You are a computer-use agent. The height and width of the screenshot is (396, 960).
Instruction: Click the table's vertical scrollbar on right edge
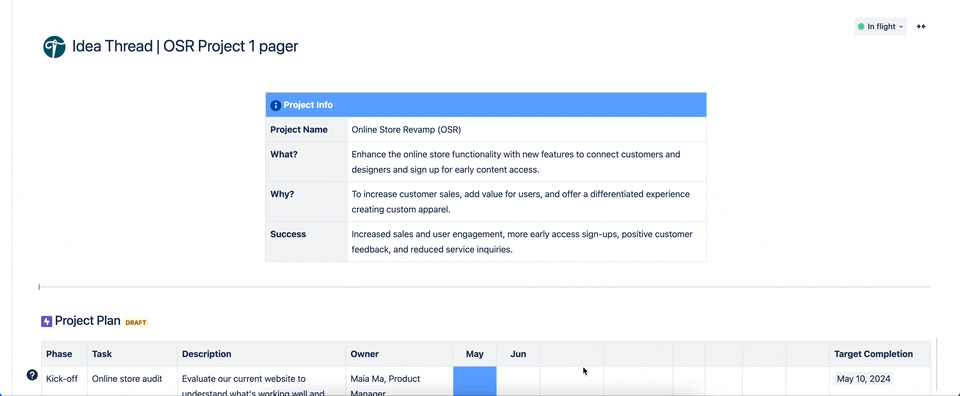click(936, 365)
